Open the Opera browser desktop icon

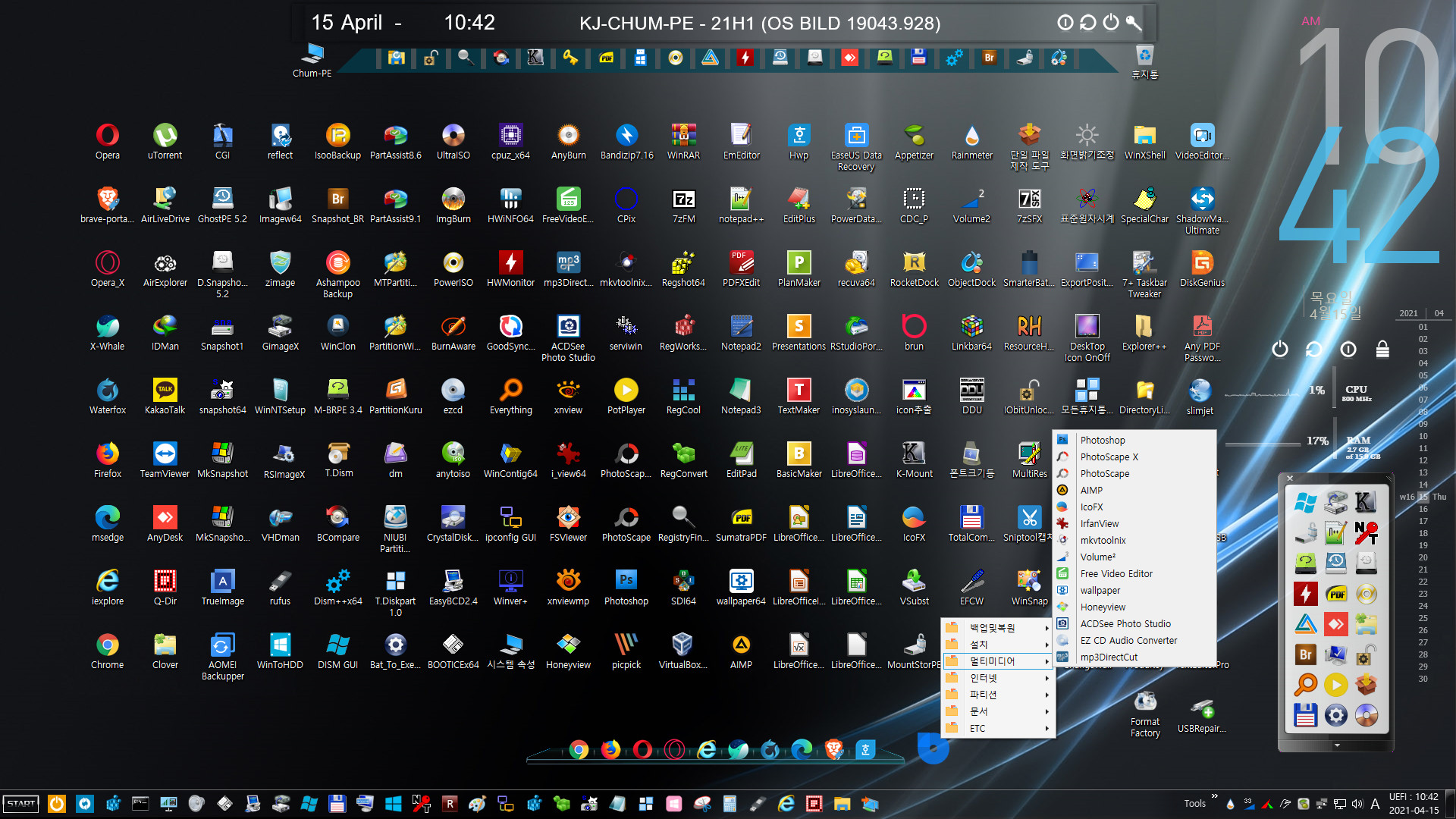pyautogui.click(x=107, y=141)
